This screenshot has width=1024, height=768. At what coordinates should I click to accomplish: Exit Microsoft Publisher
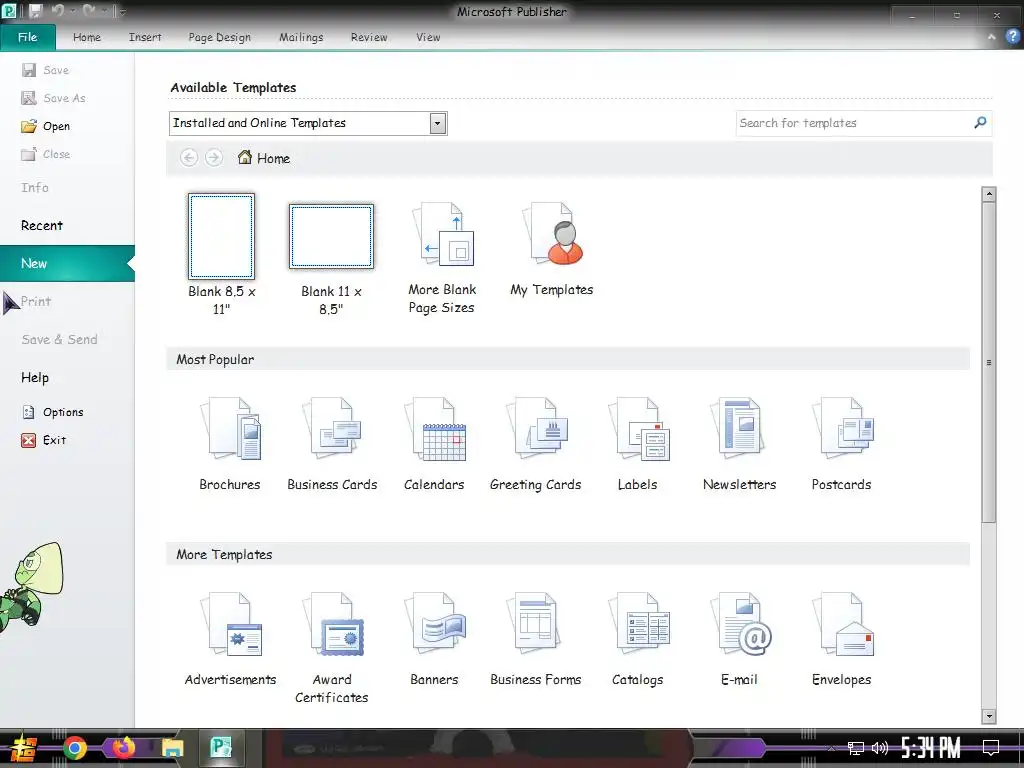pyautogui.click(x=44, y=440)
